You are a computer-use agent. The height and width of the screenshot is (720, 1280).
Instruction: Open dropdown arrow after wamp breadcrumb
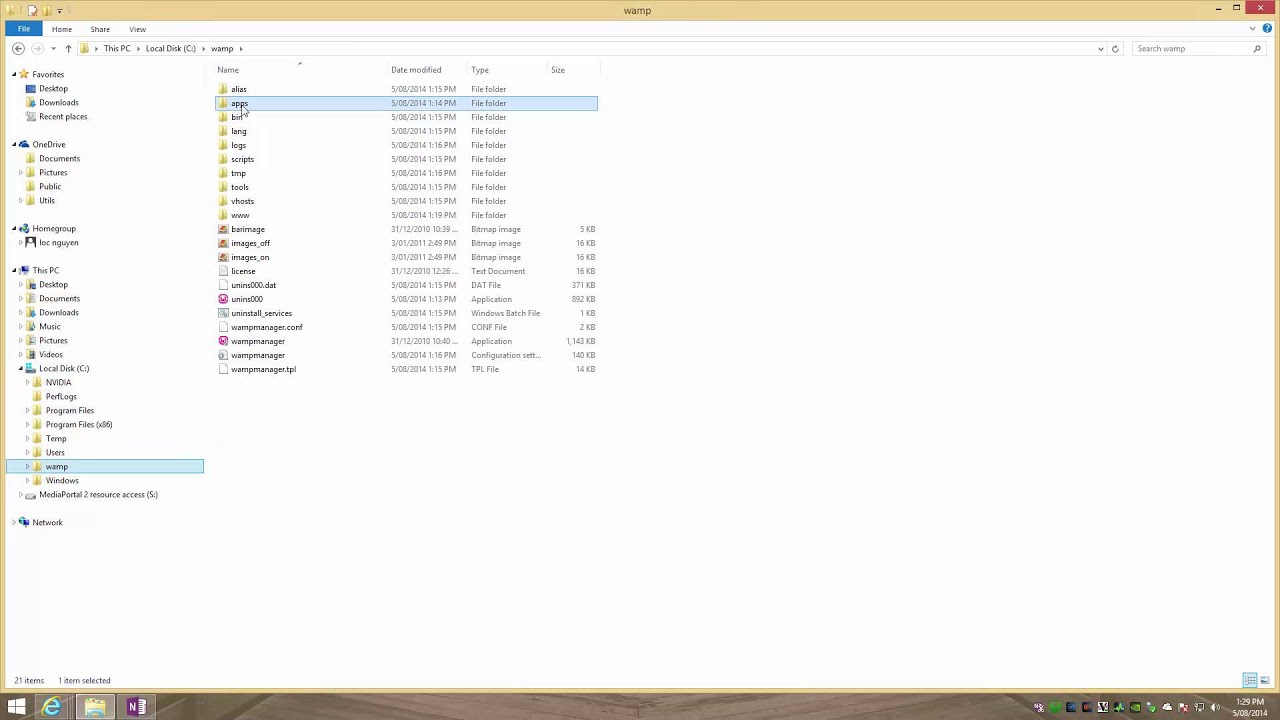[x=241, y=48]
